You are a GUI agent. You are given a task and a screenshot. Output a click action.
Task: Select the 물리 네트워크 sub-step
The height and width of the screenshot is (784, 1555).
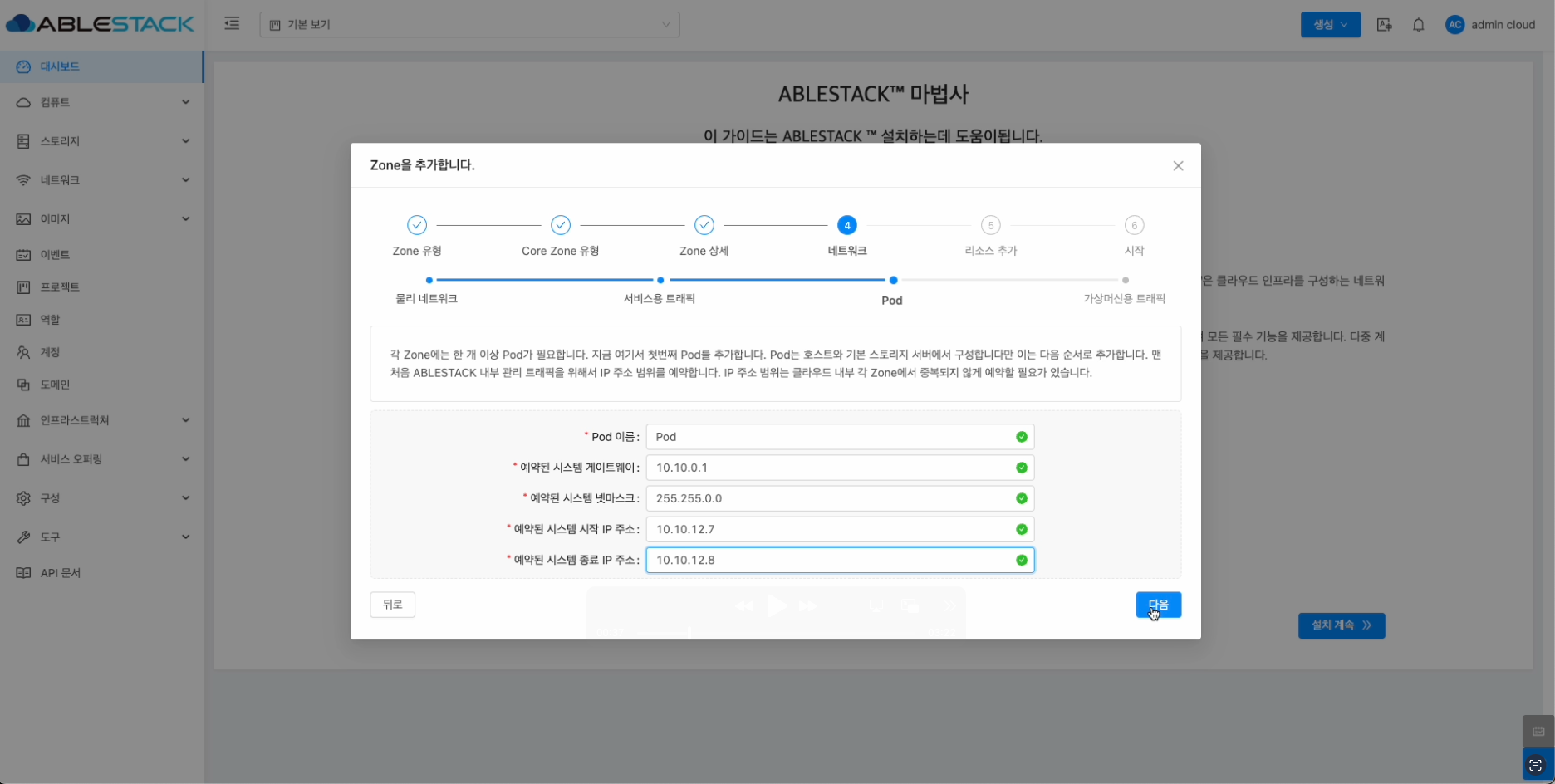429,281
